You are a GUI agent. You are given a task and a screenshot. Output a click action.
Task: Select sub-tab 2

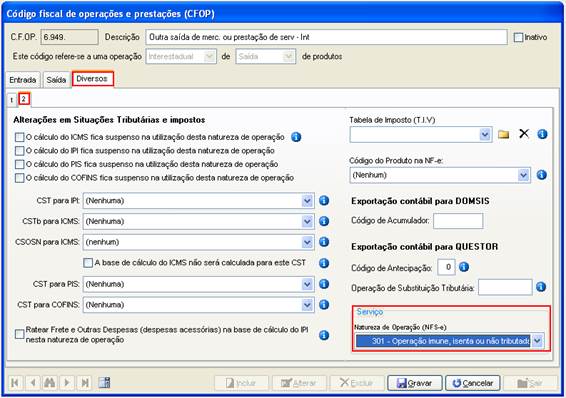23,99
